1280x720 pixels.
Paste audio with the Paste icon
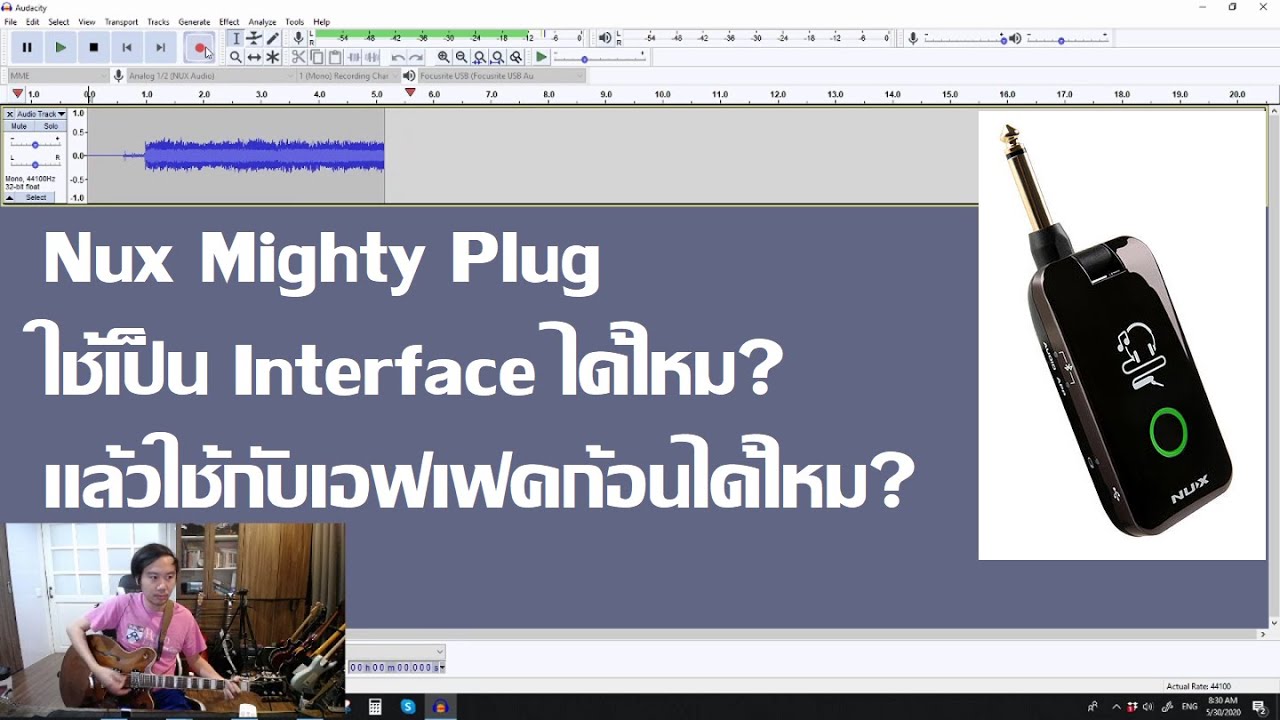tap(335, 57)
